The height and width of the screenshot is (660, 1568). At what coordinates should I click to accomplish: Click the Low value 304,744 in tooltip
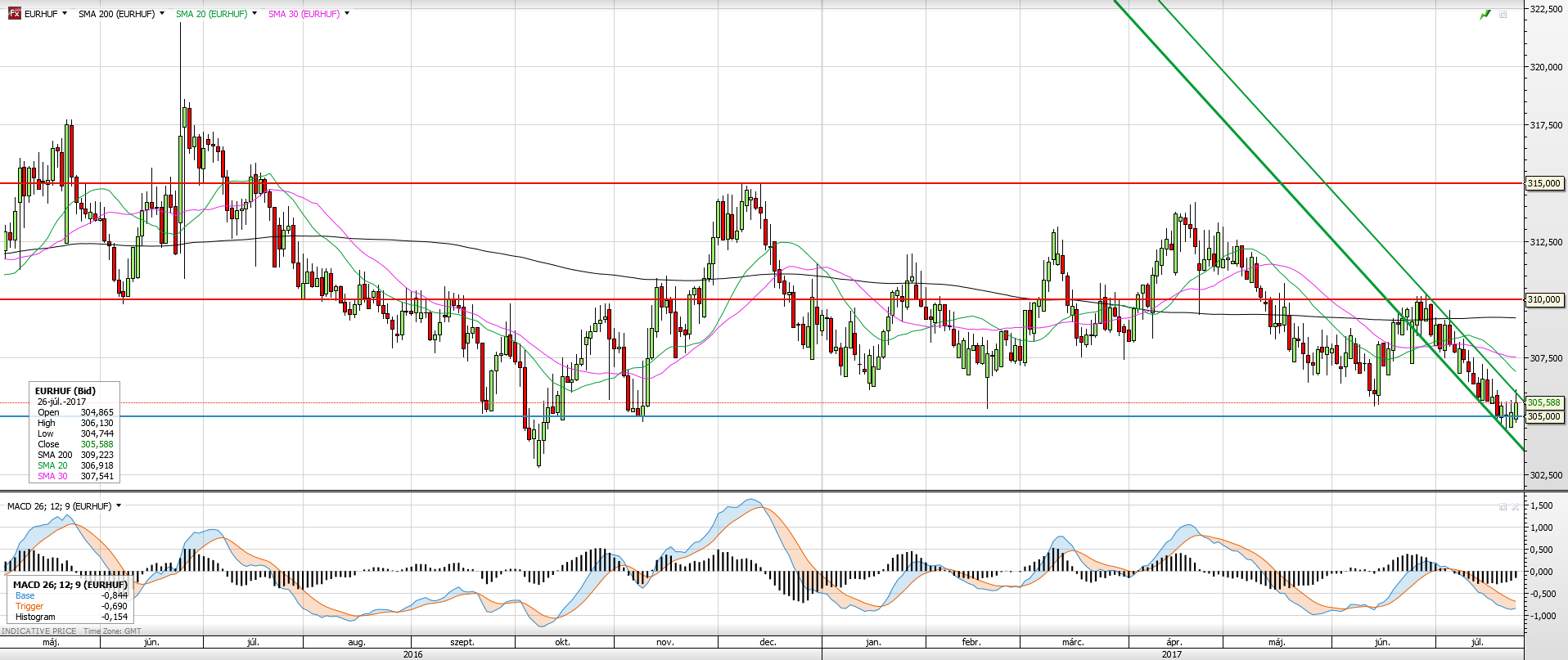tap(97, 433)
